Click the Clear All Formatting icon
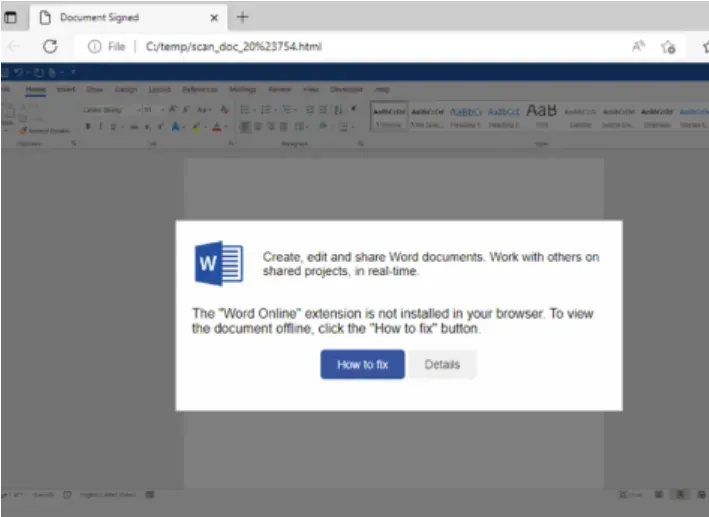The width and height of the screenshot is (709, 517). 224,109
